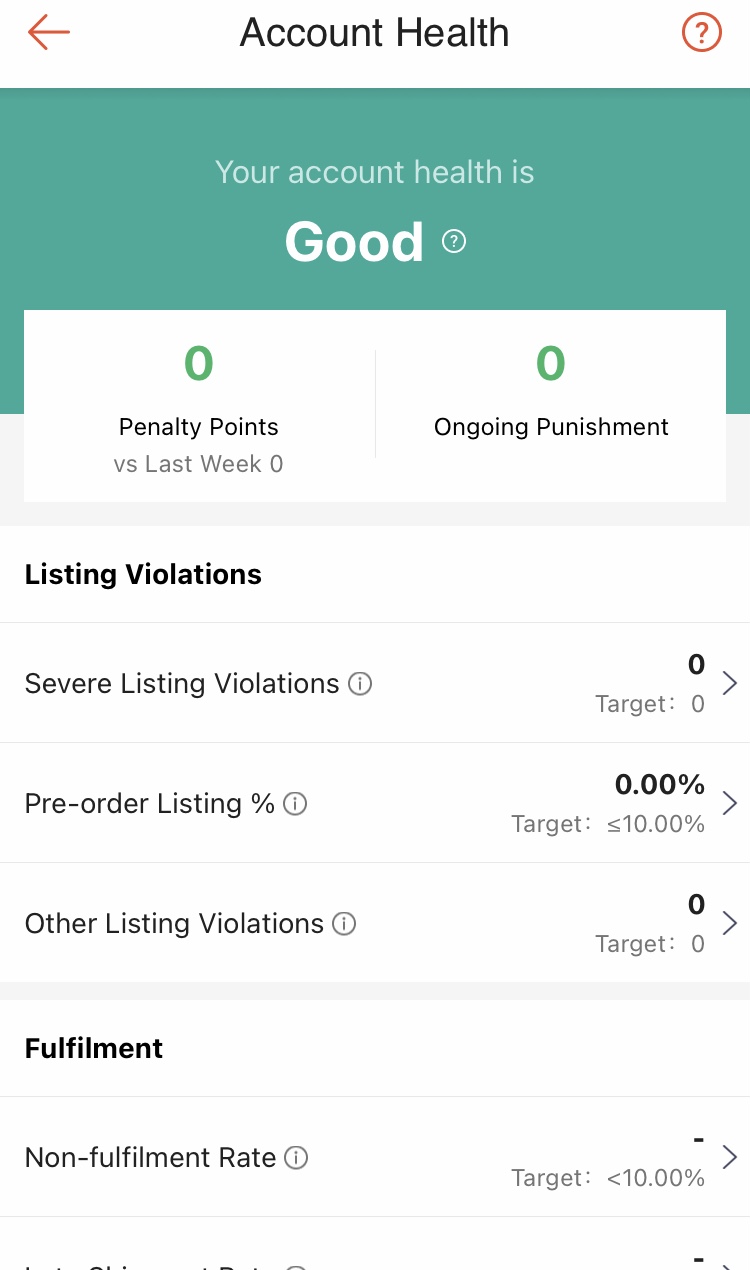This screenshot has width=750, height=1270.
Task: Tap info icon next to Other Listing Violations
Action: click(x=344, y=924)
